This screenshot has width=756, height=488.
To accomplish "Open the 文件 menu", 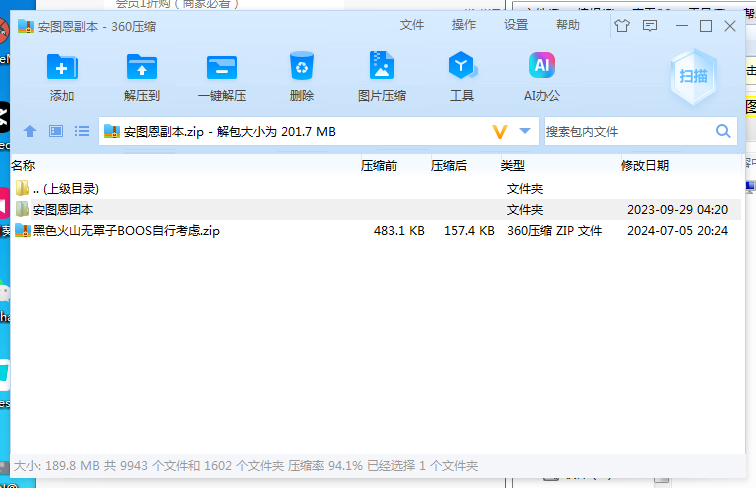I will [x=412, y=25].
